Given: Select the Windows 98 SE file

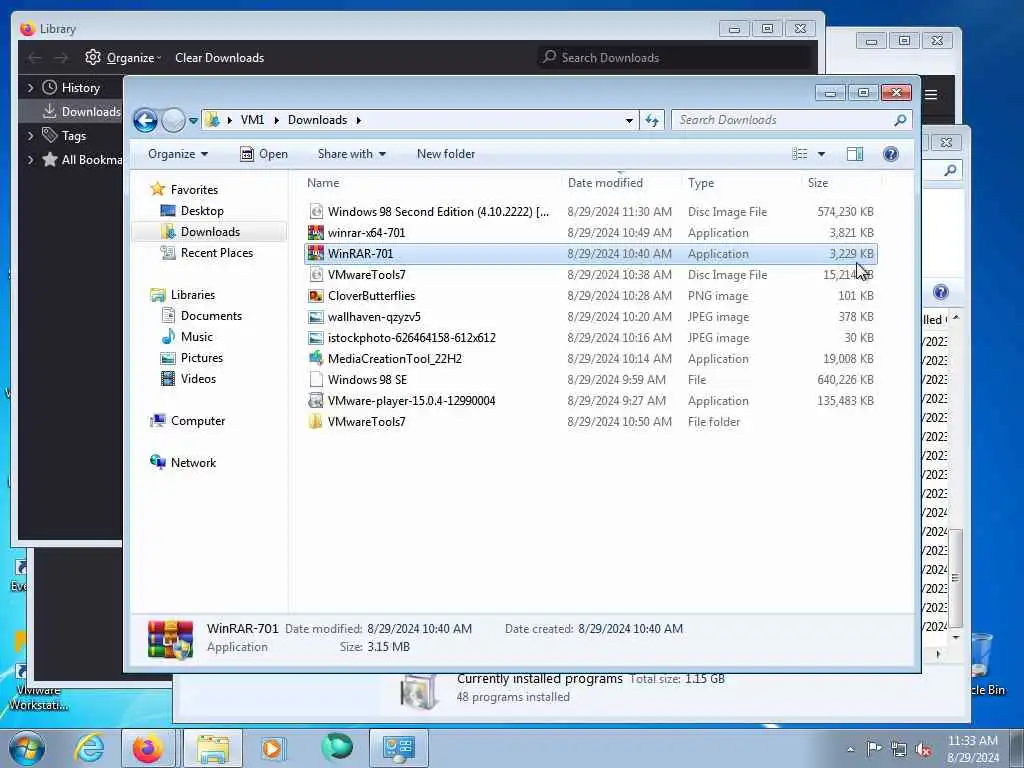Looking at the screenshot, I should 591,379.
